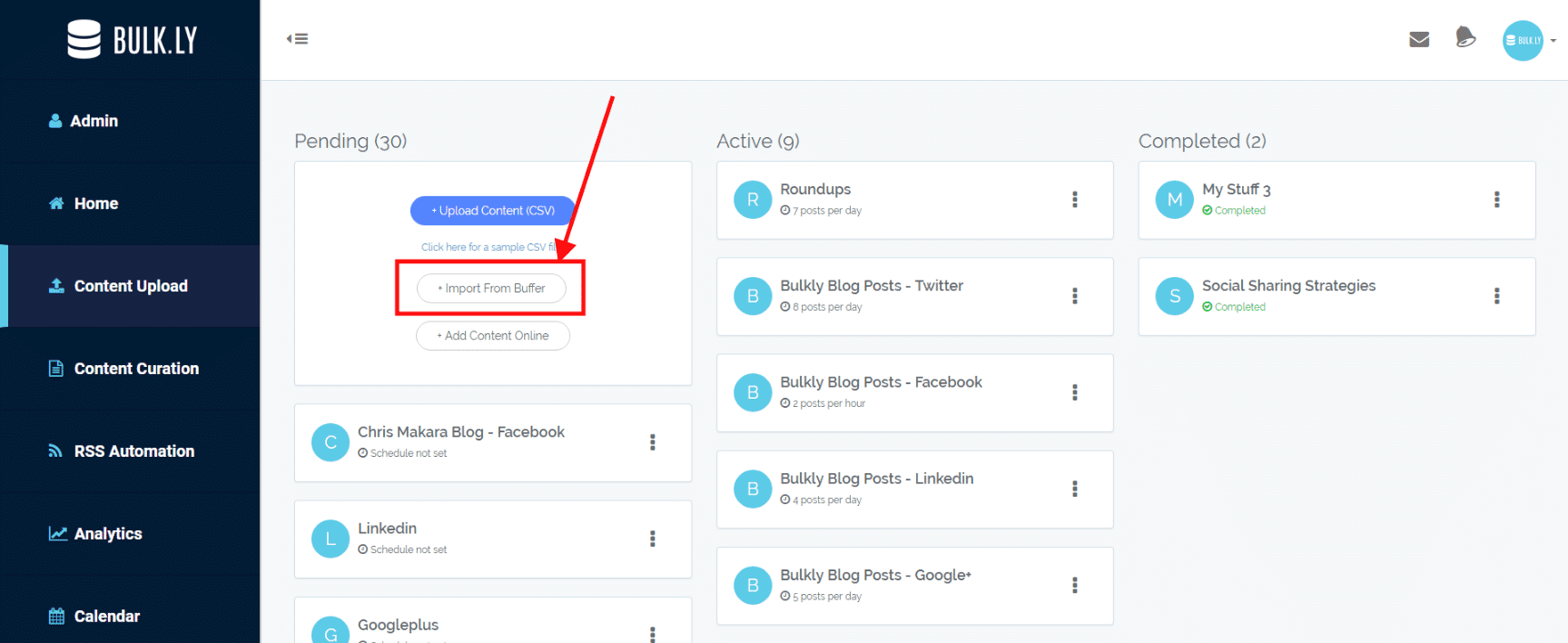Select Content Upload in the sidebar
Image resolution: width=1568 pixels, height=643 pixels.
pos(130,286)
